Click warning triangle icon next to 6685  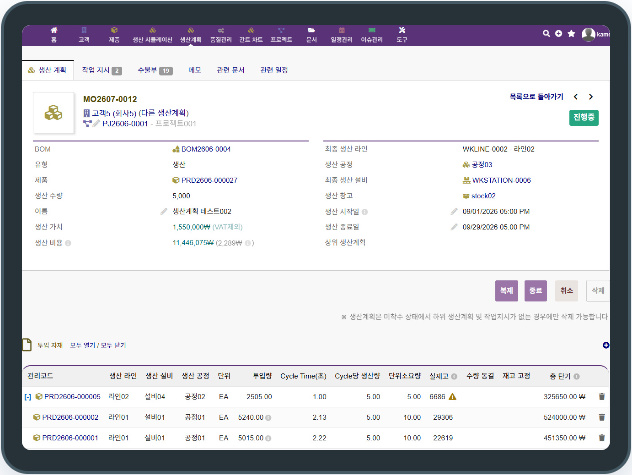453,397
